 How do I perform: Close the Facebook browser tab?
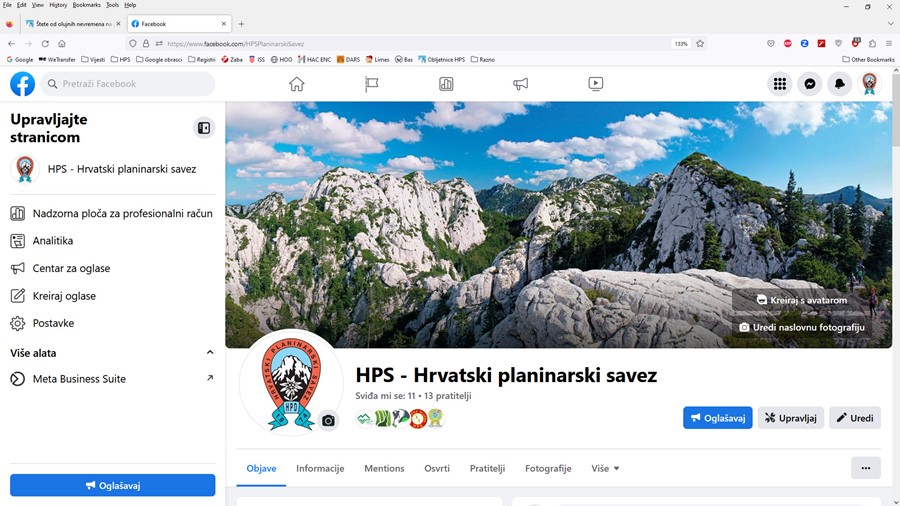[x=224, y=24]
